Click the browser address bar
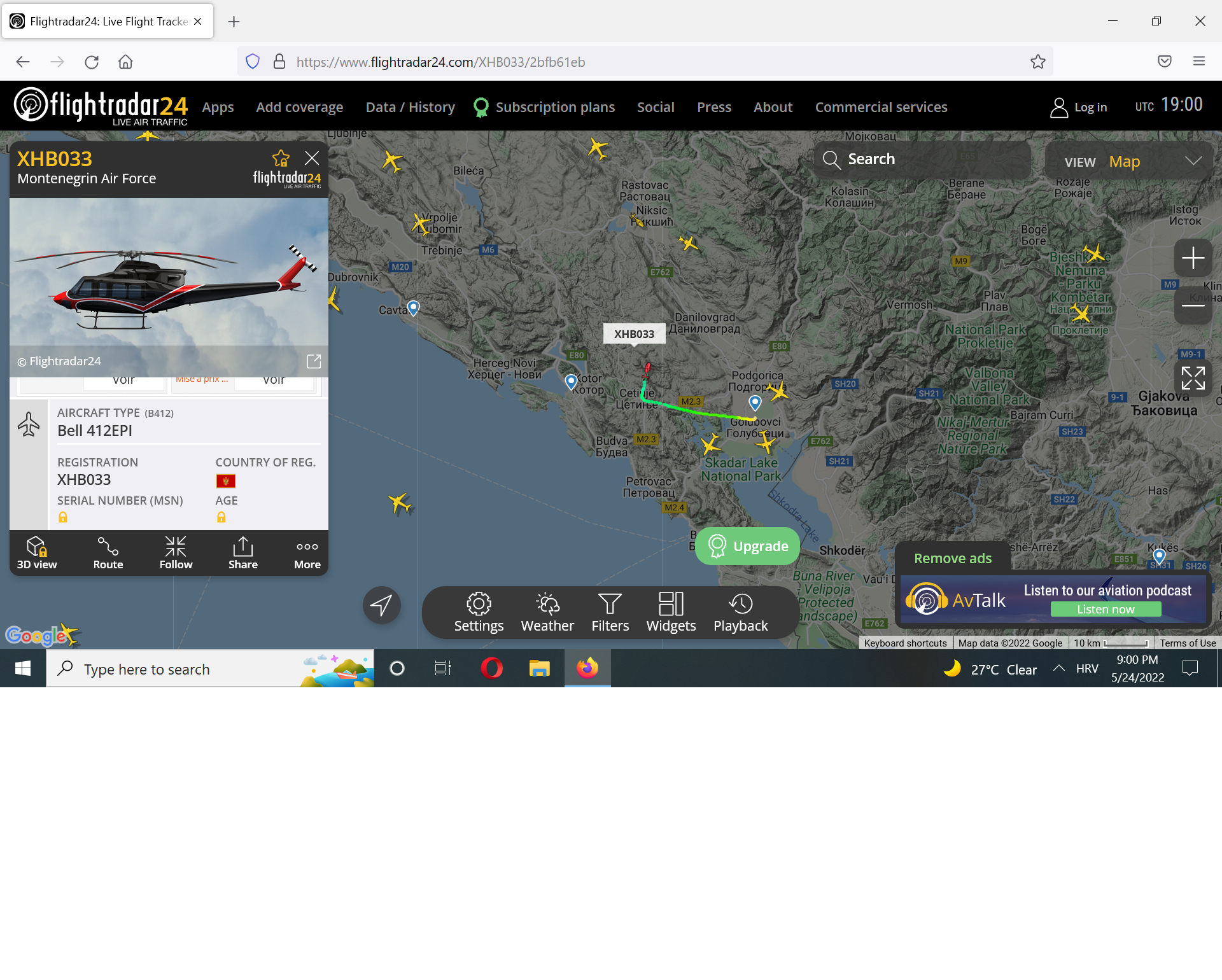Viewport: 1222px width, 980px height. (645, 62)
